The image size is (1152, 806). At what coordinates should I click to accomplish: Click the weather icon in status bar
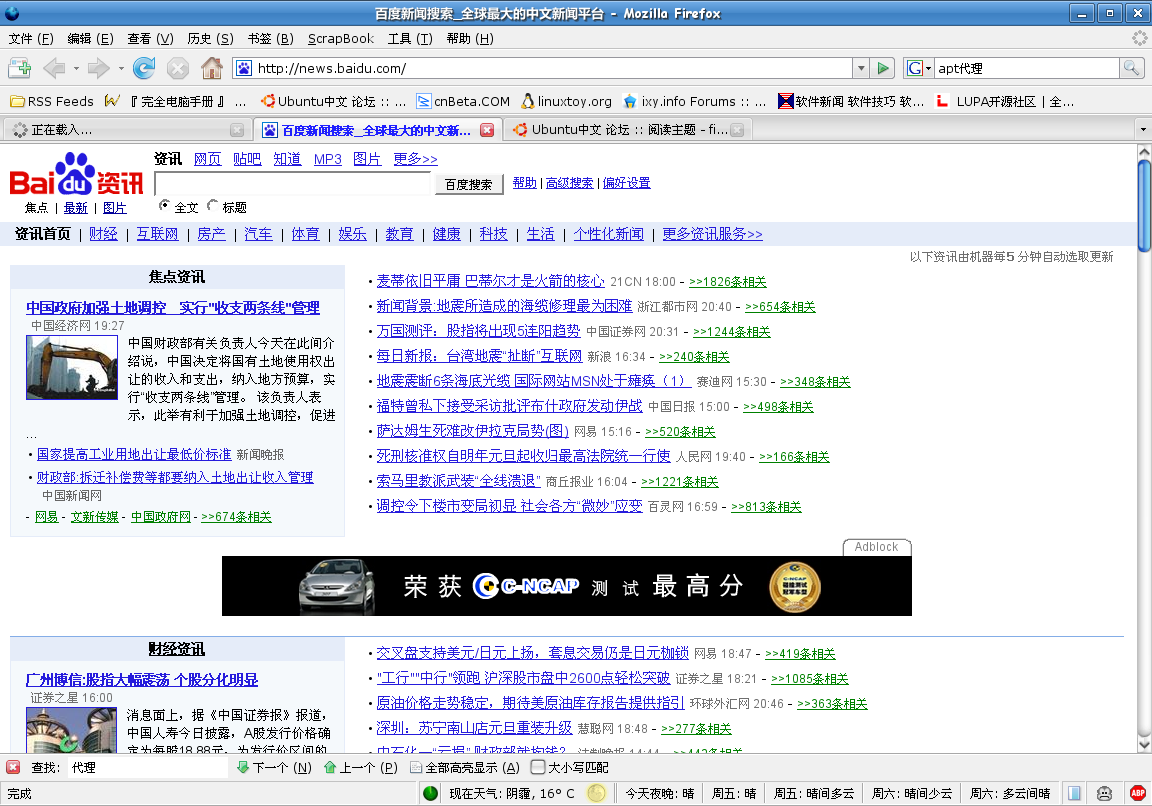point(597,794)
